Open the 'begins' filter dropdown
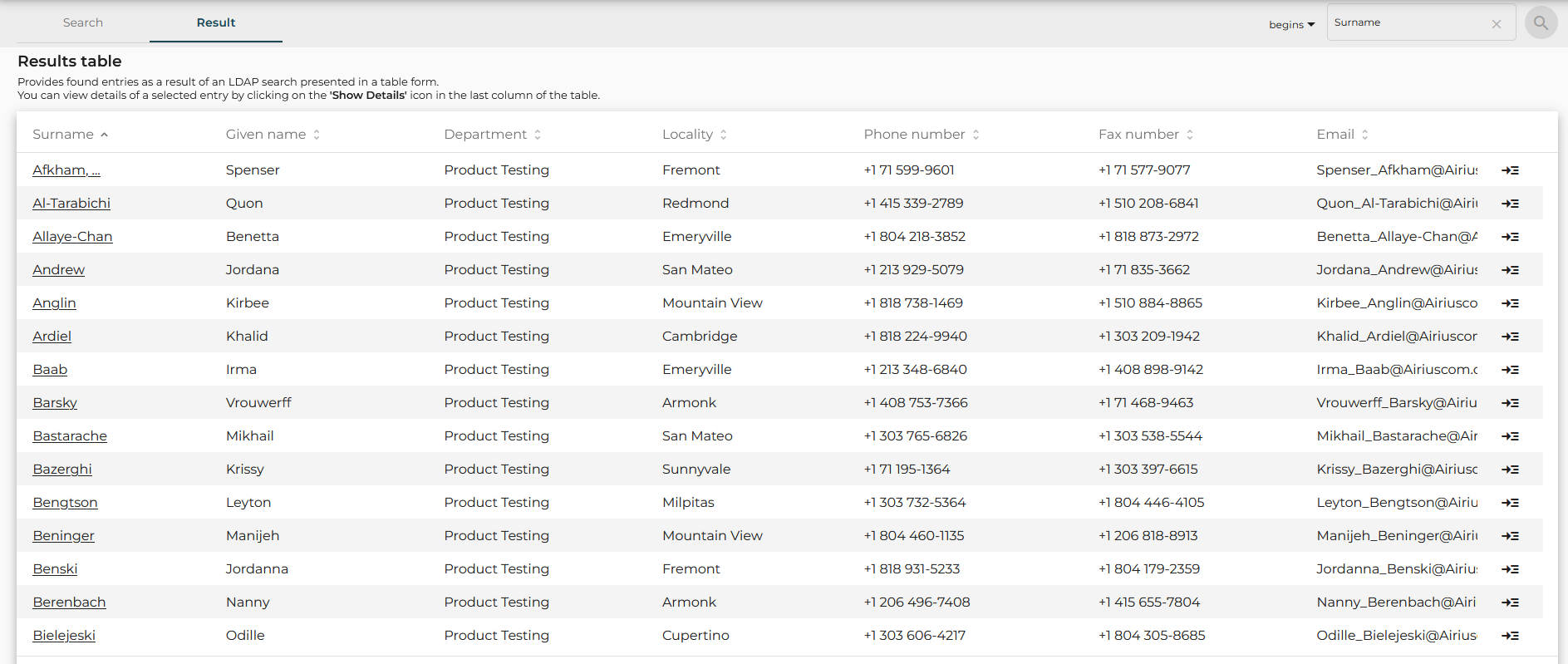The image size is (1568, 664). (1291, 25)
